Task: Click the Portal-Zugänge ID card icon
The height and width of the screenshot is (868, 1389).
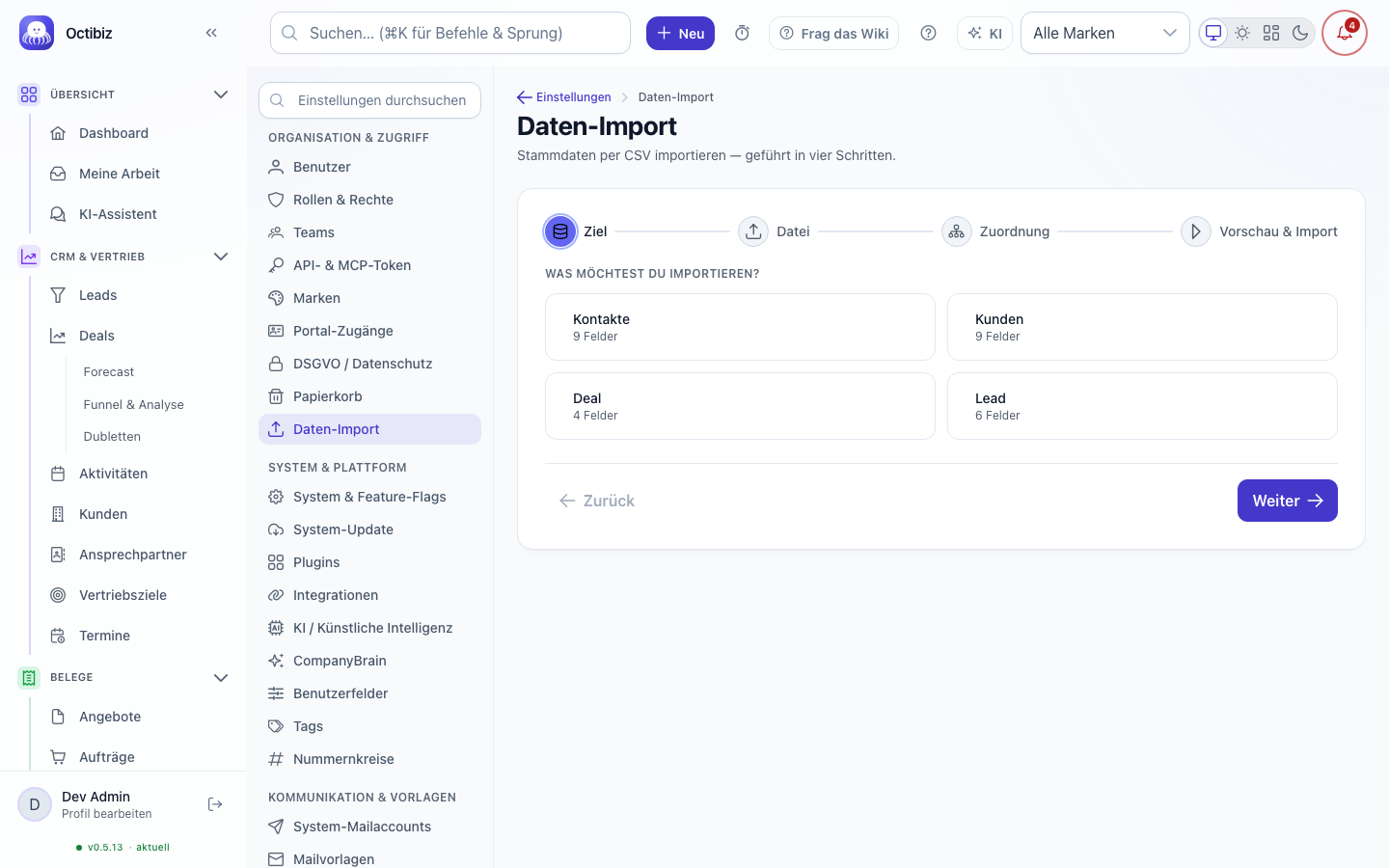Action: click(276, 331)
